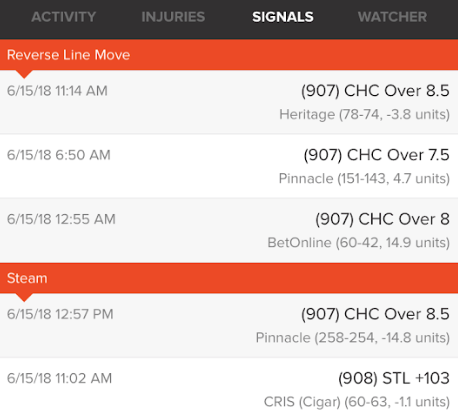
Task: Click the 6/15/18 11:02 AM timestamp
Action: tap(59, 378)
